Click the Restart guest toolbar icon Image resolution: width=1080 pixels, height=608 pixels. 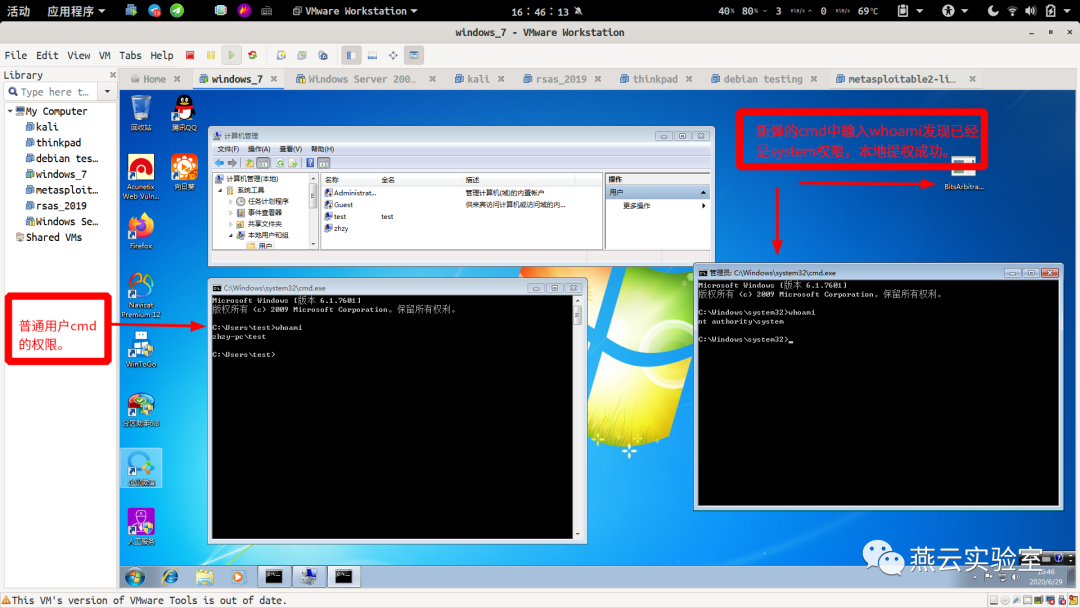pyautogui.click(x=253, y=55)
